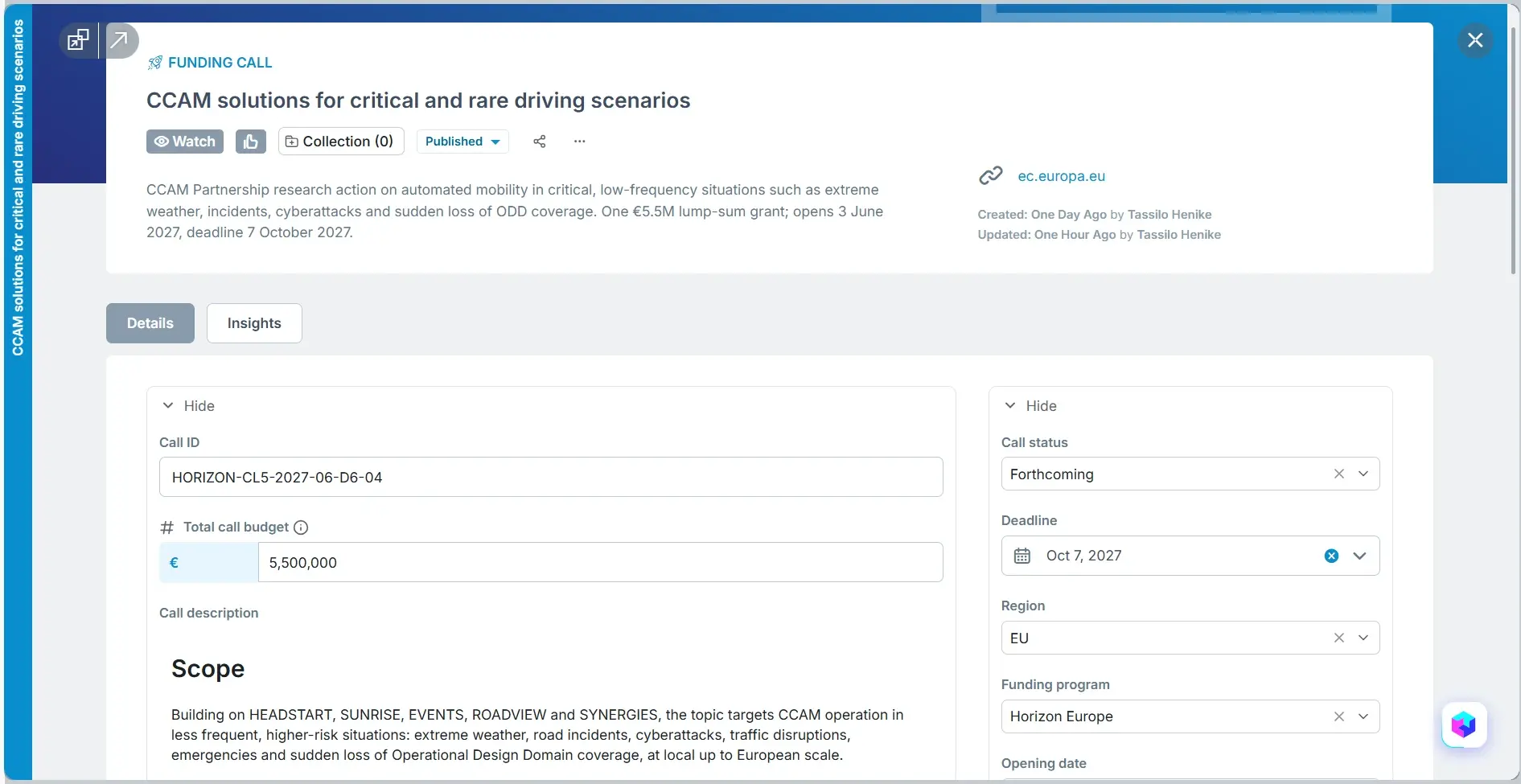
Task: Open the three-dots more options menu
Action: coord(580,142)
